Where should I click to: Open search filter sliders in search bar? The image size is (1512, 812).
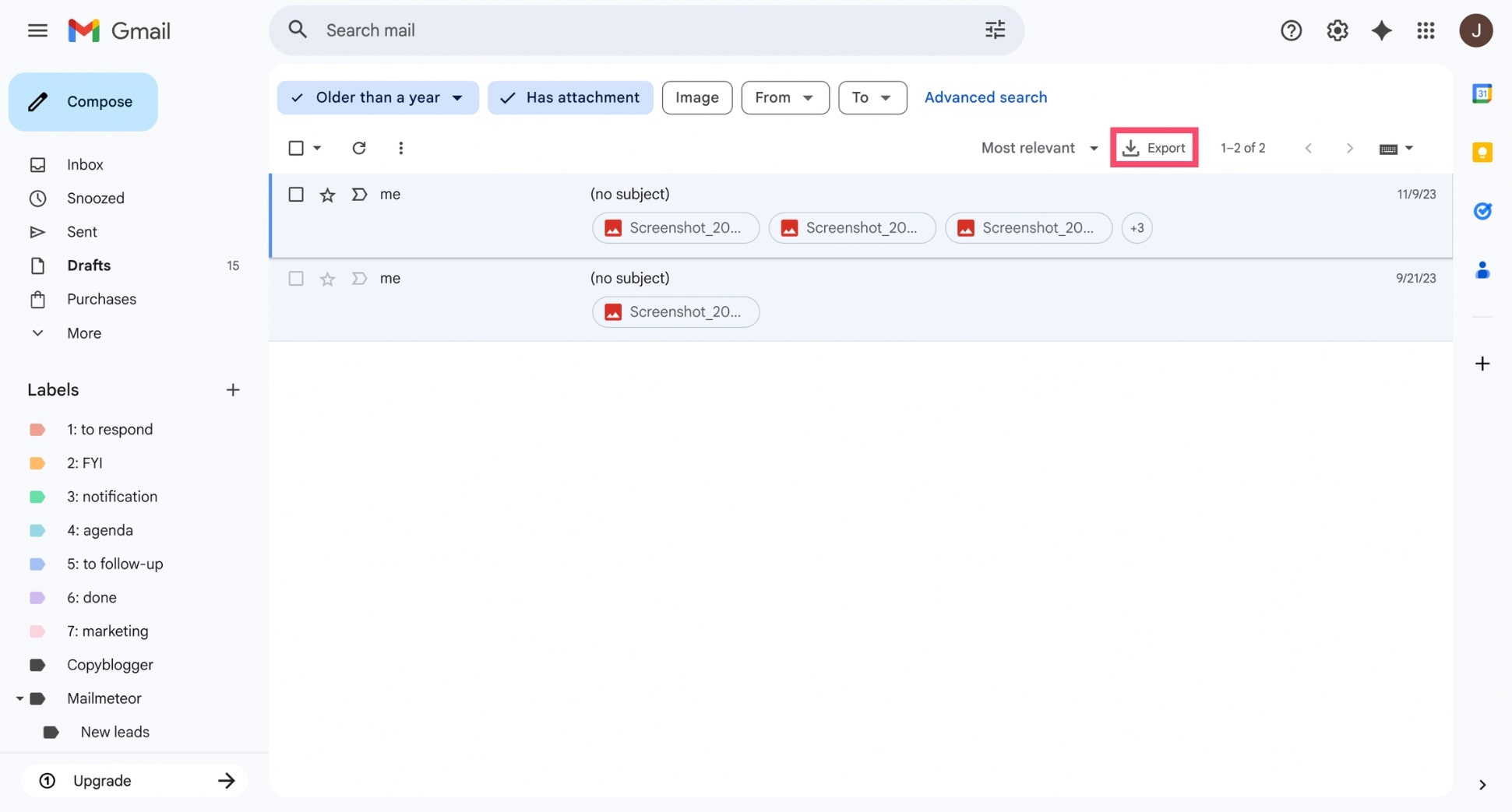coord(994,30)
